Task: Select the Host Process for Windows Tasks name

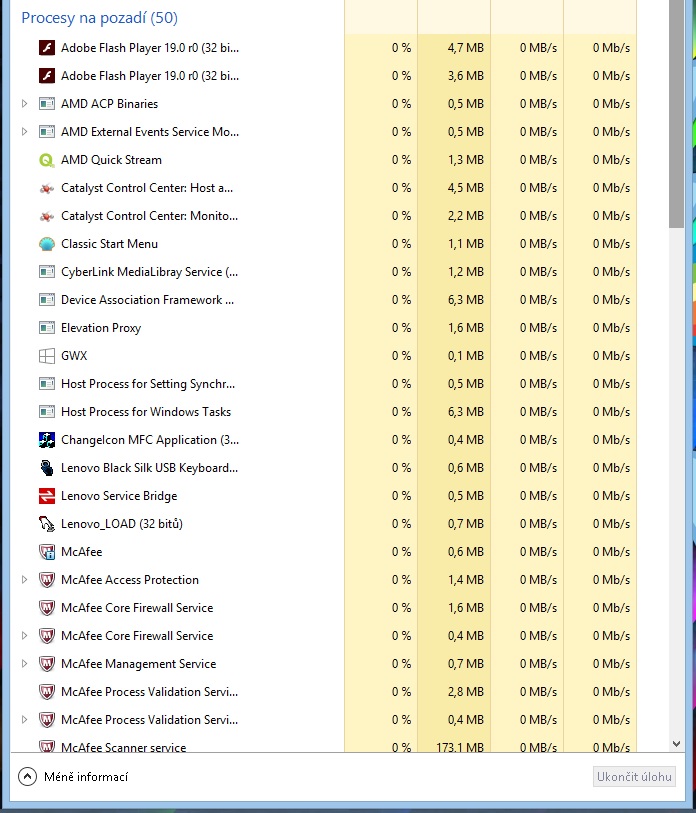Action: 146,412
